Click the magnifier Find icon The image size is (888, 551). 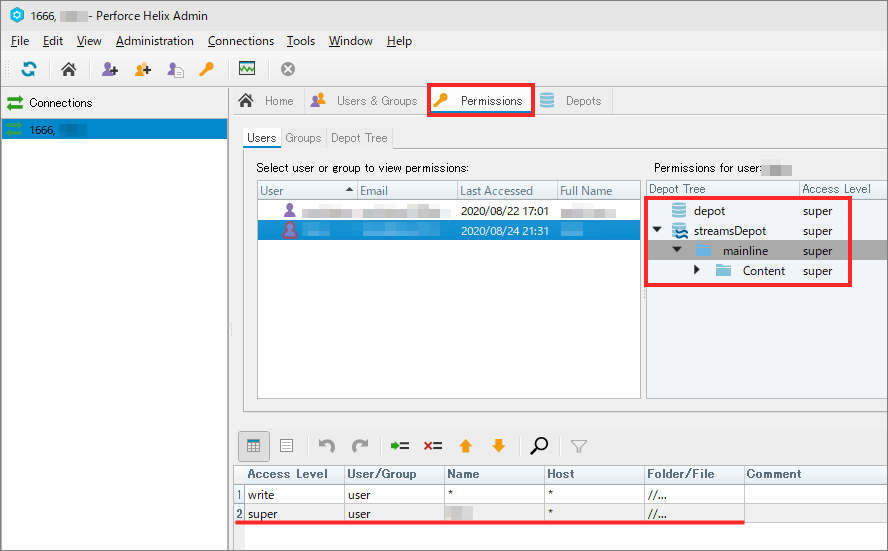[x=539, y=446]
